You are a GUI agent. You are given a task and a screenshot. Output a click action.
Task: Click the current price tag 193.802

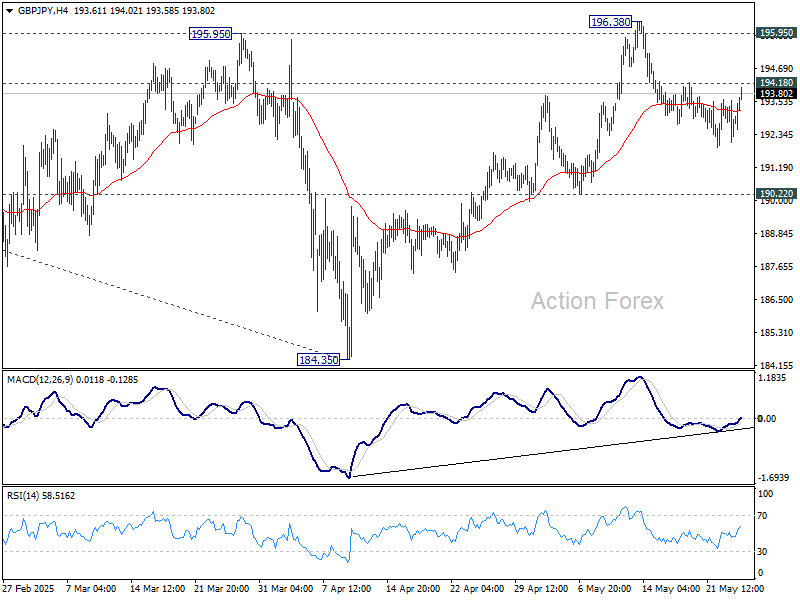click(x=776, y=93)
